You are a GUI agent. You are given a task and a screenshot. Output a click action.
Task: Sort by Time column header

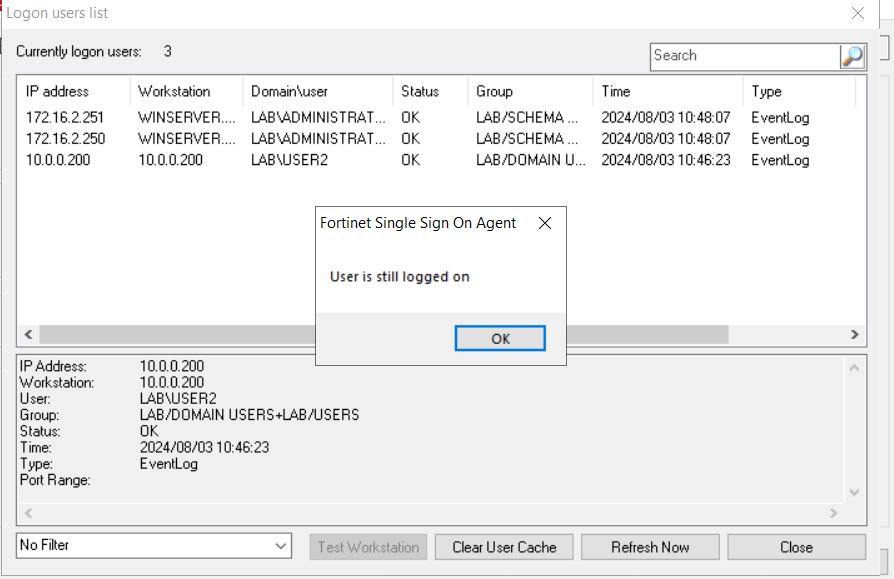click(x=668, y=91)
